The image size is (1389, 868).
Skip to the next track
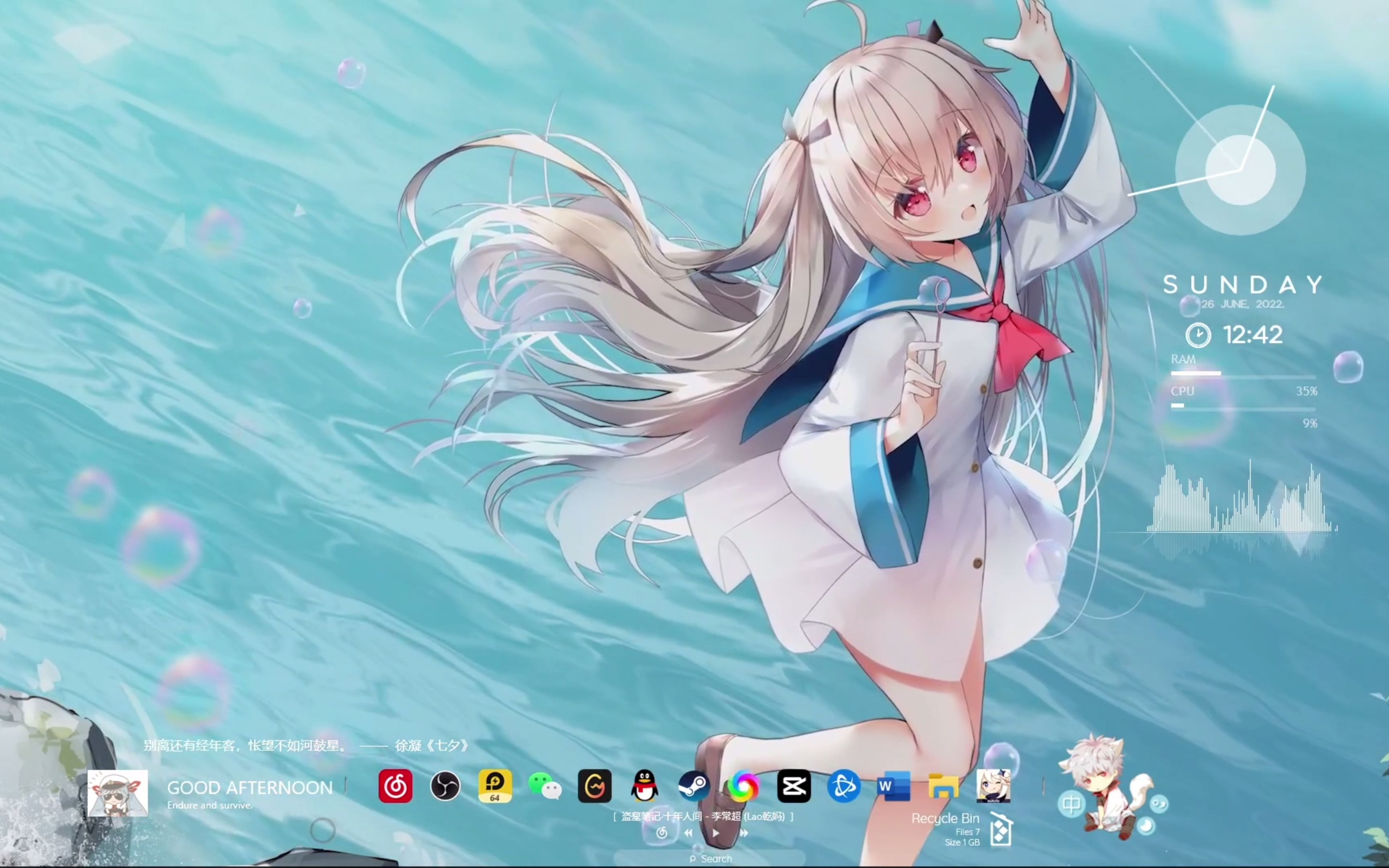(744, 832)
